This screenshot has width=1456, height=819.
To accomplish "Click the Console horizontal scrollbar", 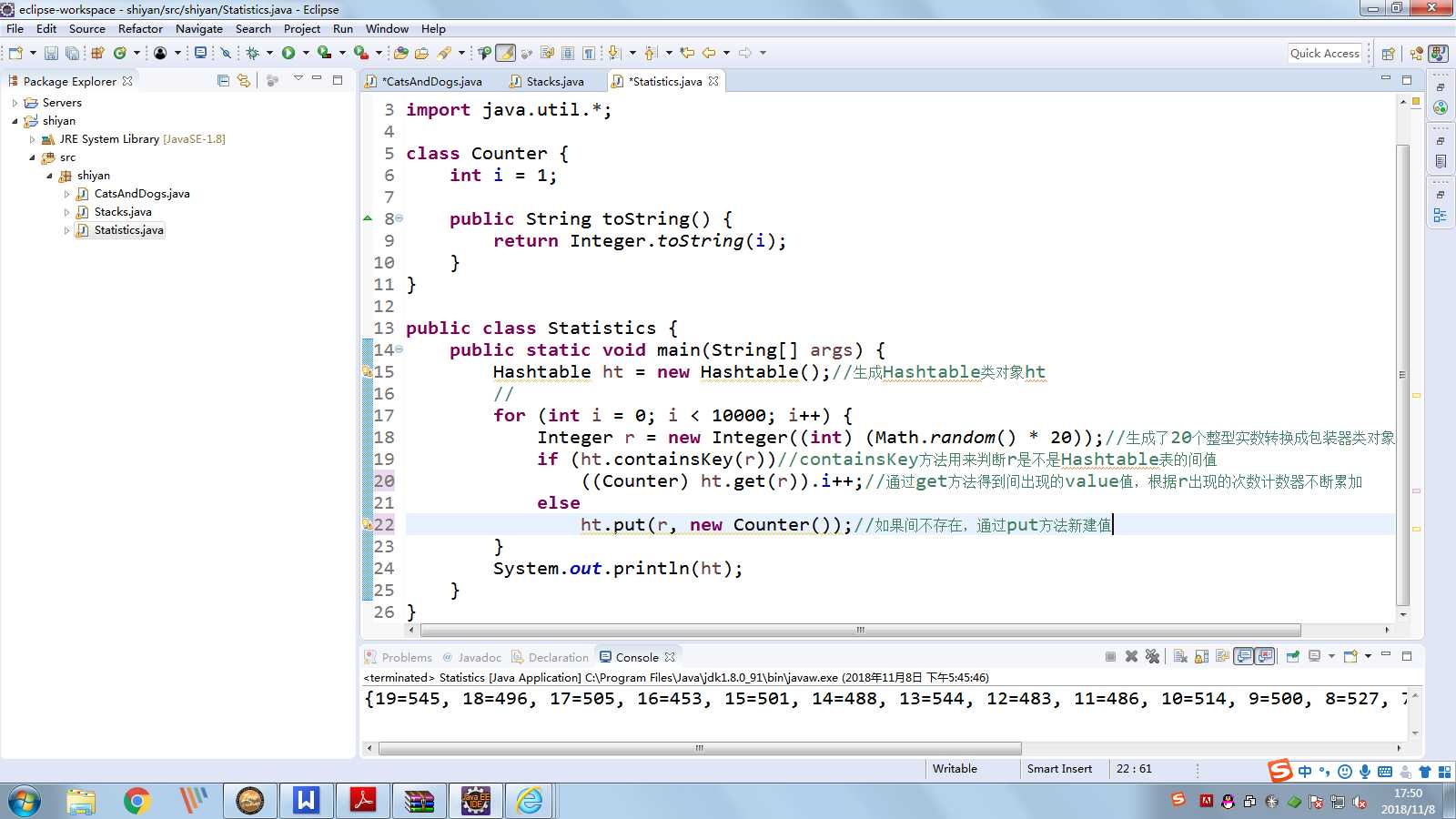I will tap(699, 748).
